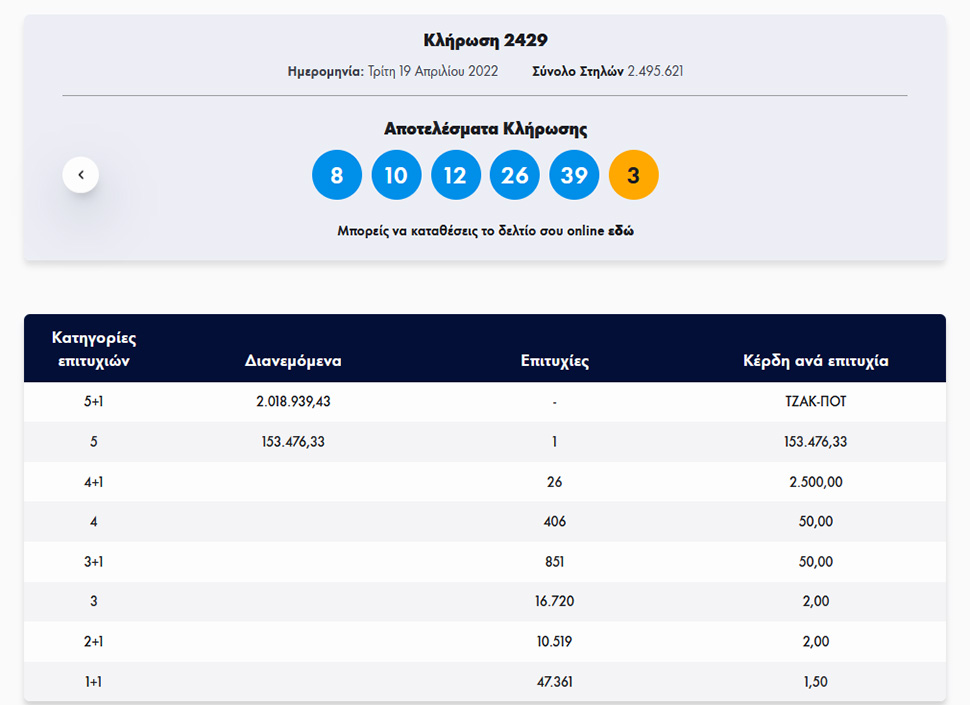Go to the previous draw with left arrow
The height and width of the screenshot is (705, 970).
tap(81, 175)
